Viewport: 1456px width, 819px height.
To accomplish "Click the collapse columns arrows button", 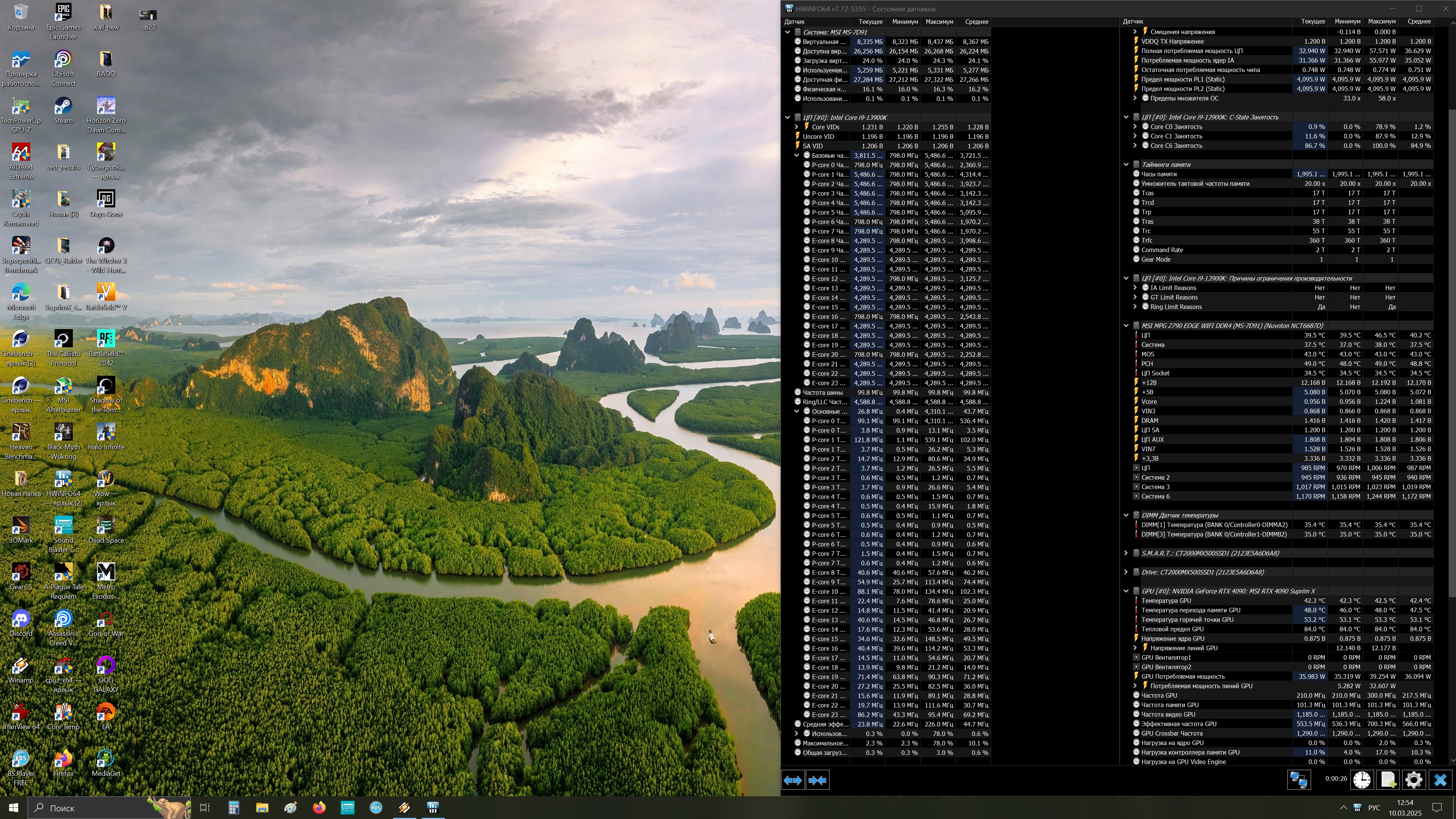I will click(817, 781).
